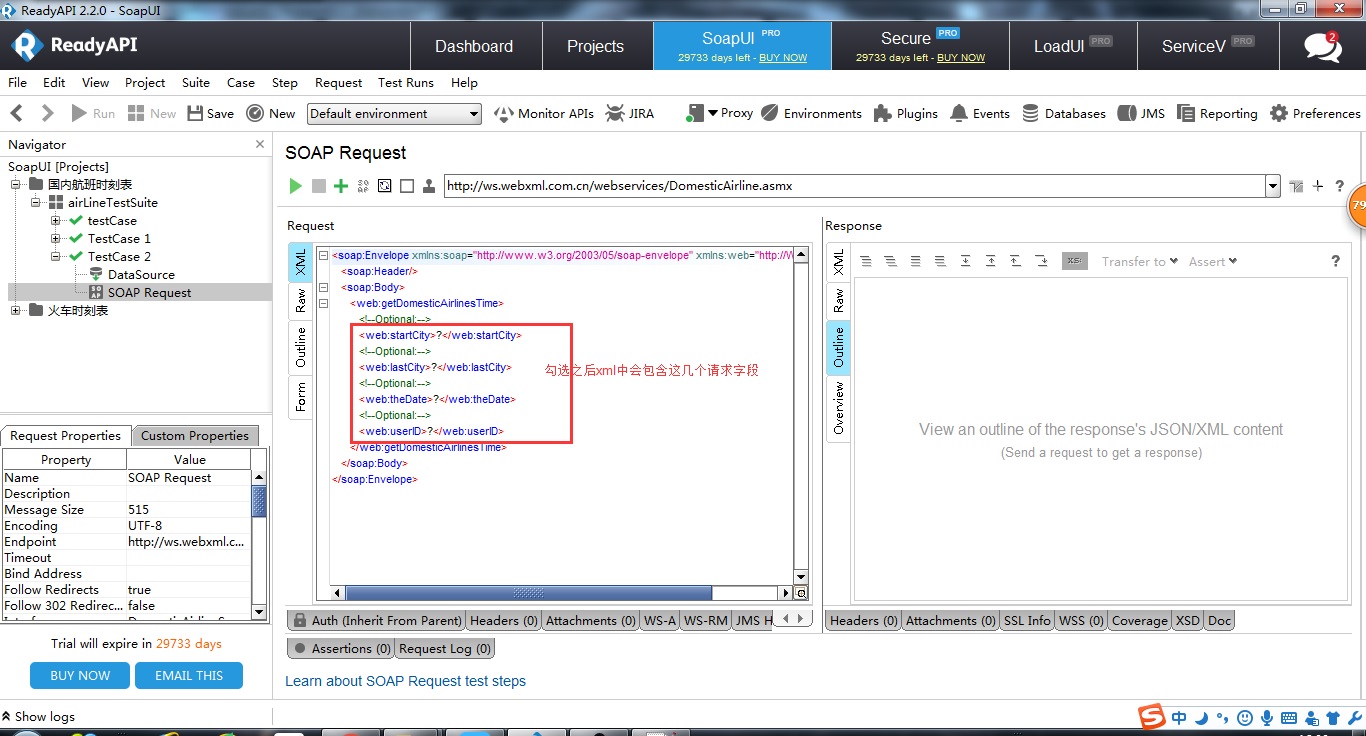Add assertion using green plus icon
This screenshot has height=736, width=1366.
[x=341, y=186]
